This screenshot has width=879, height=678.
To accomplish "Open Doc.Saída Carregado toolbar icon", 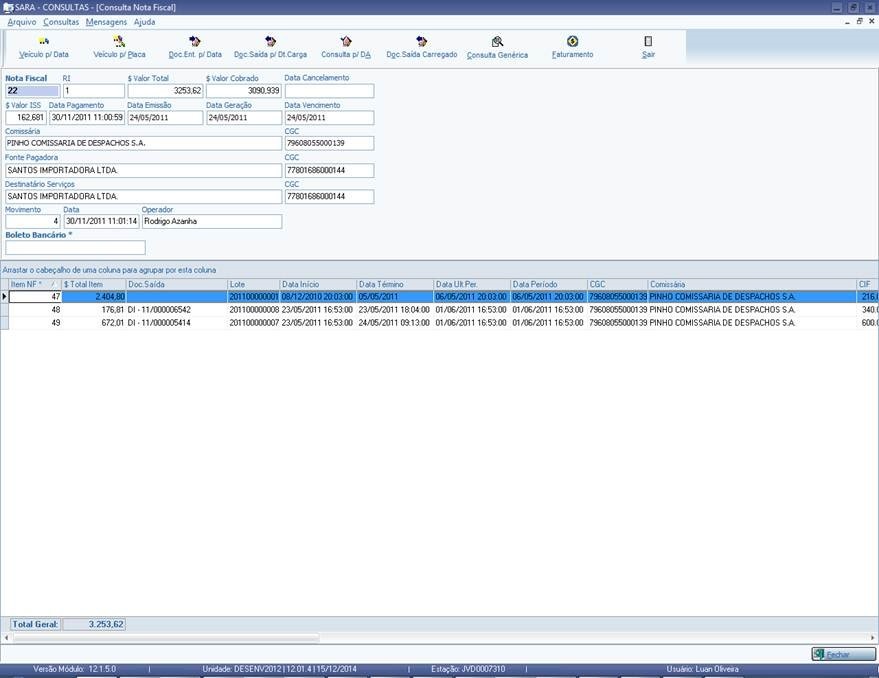I will tap(422, 41).
